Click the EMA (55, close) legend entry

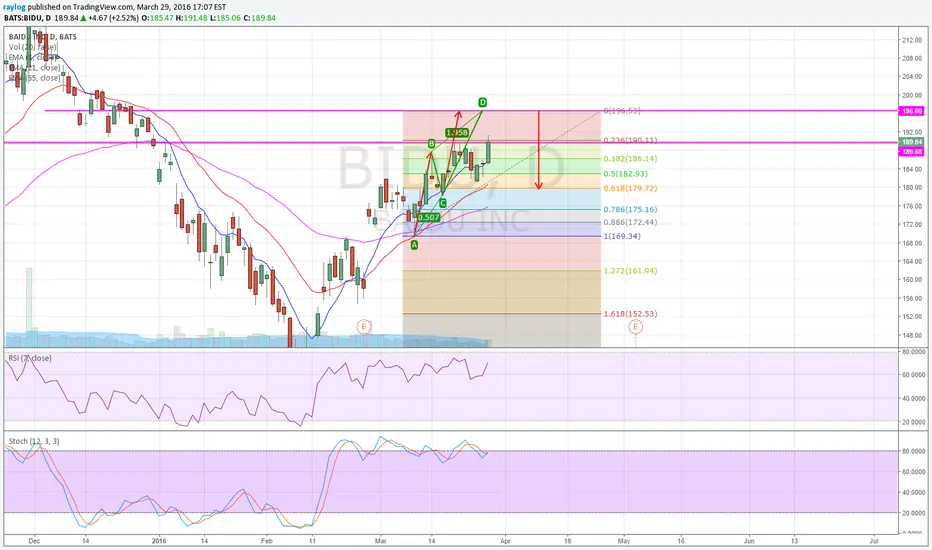click(34, 78)
